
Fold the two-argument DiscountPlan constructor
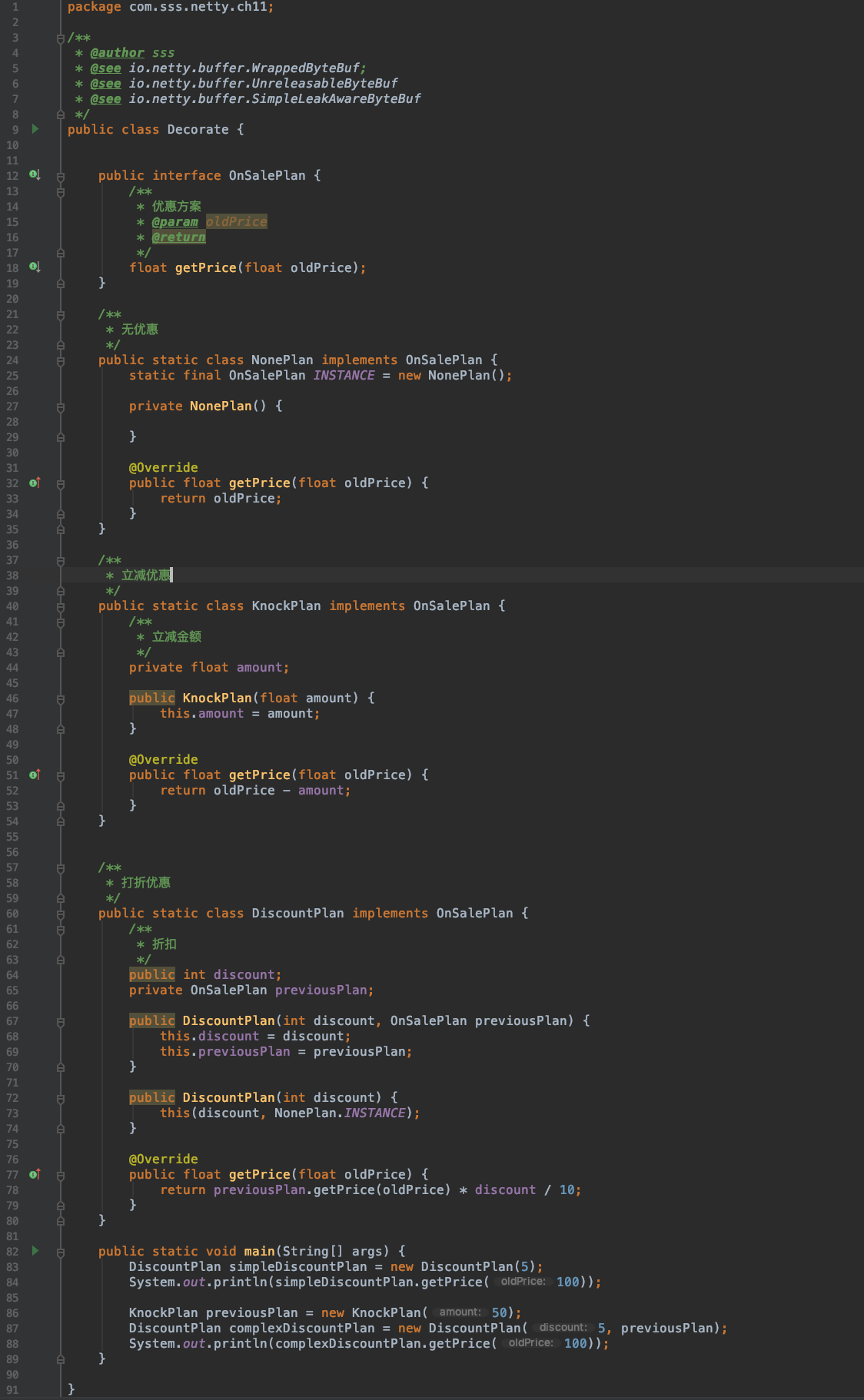click(61, 1021)
